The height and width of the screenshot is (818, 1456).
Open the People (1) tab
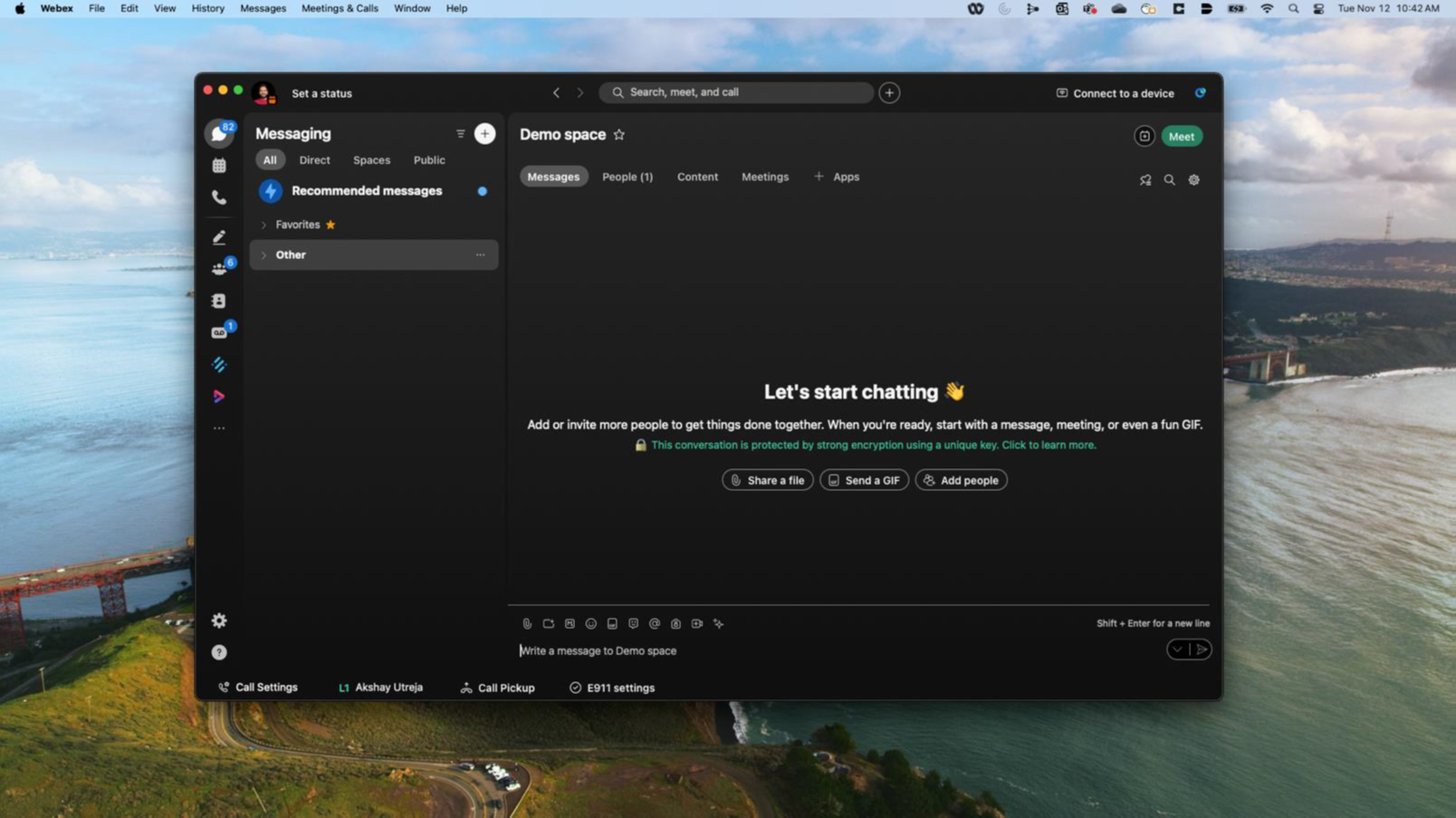tap(627, 177)
